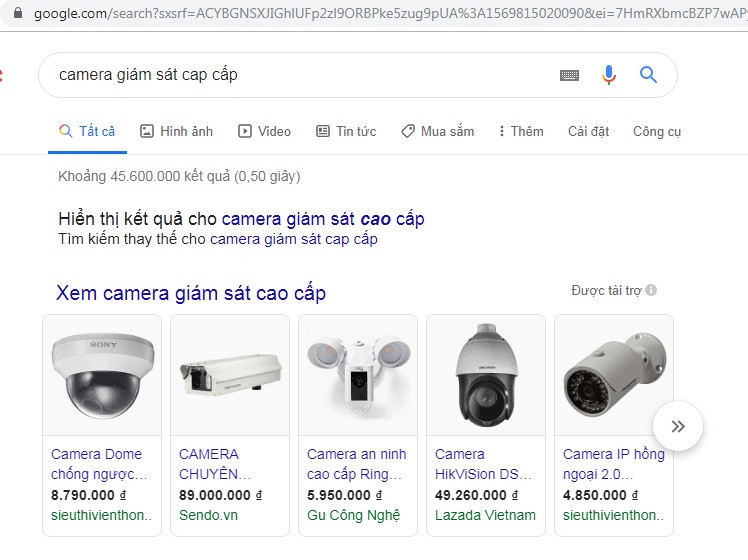Viewport: 748px width, 560px height.
Task: Click the Lazada Vietnam seller name
Action: coord(485,515)
